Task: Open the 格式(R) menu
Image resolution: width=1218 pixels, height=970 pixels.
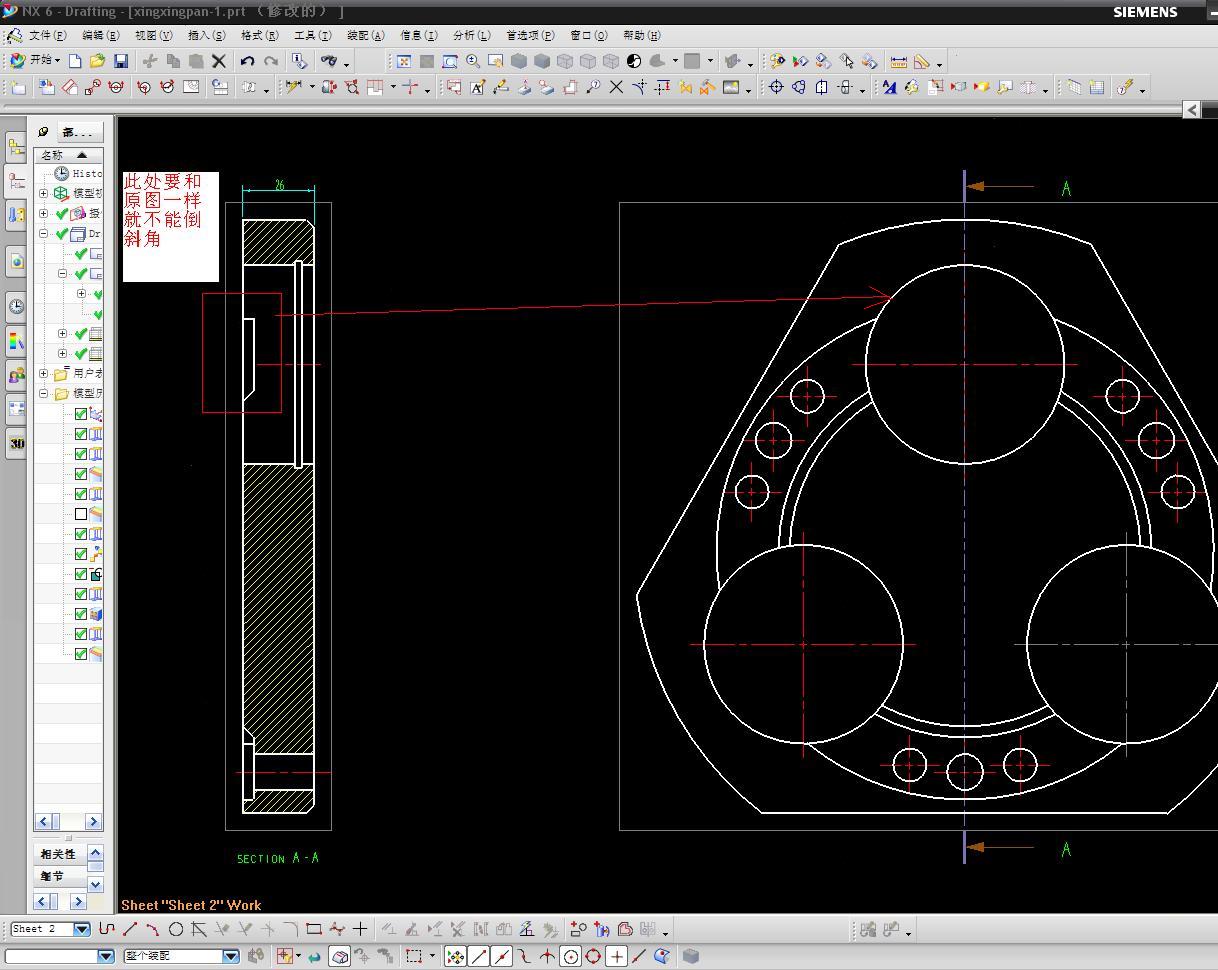Action: [259, 35]
